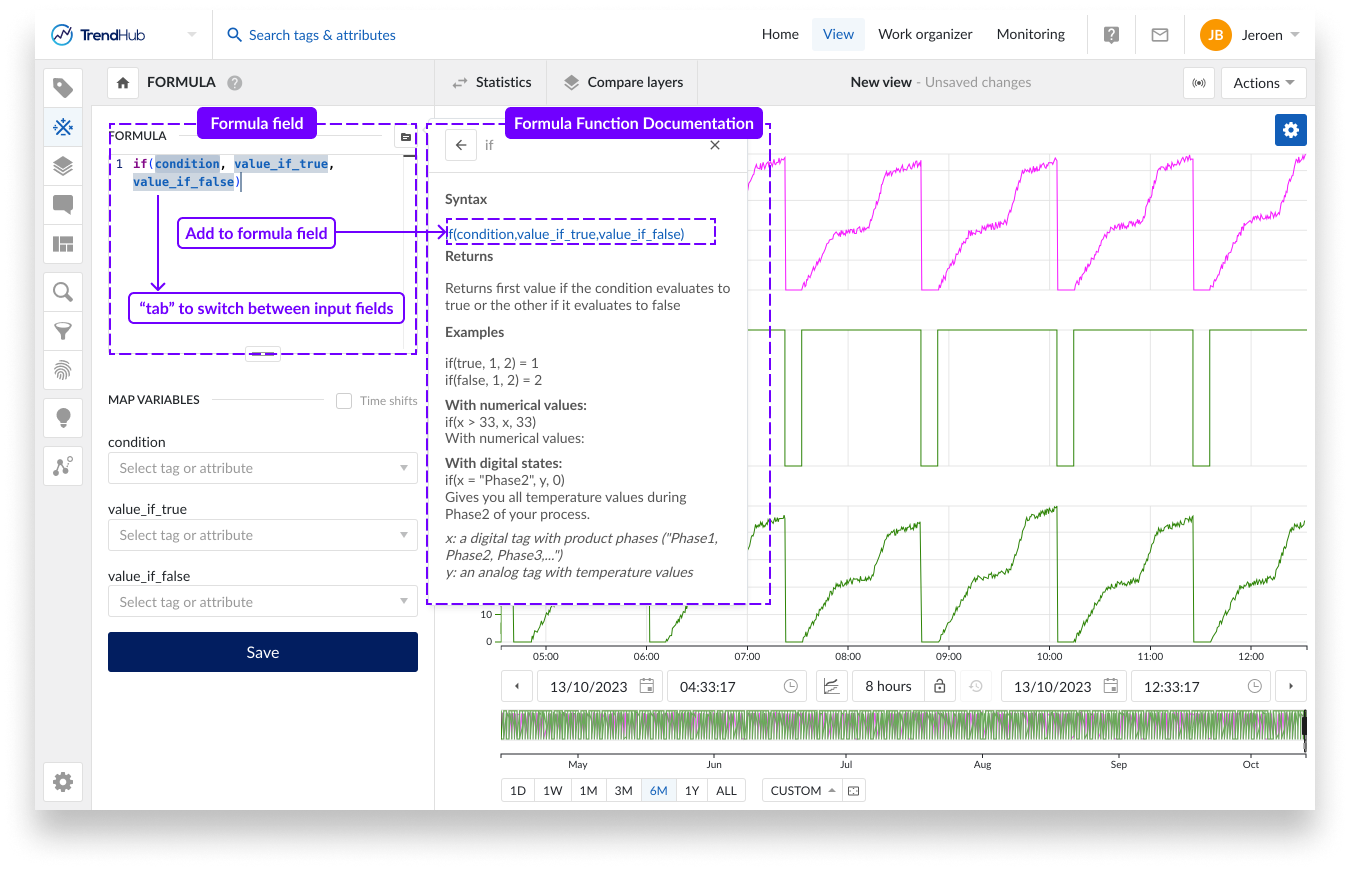Open the Work organizer menu
1350x870 pixels.
pos(925,34)
